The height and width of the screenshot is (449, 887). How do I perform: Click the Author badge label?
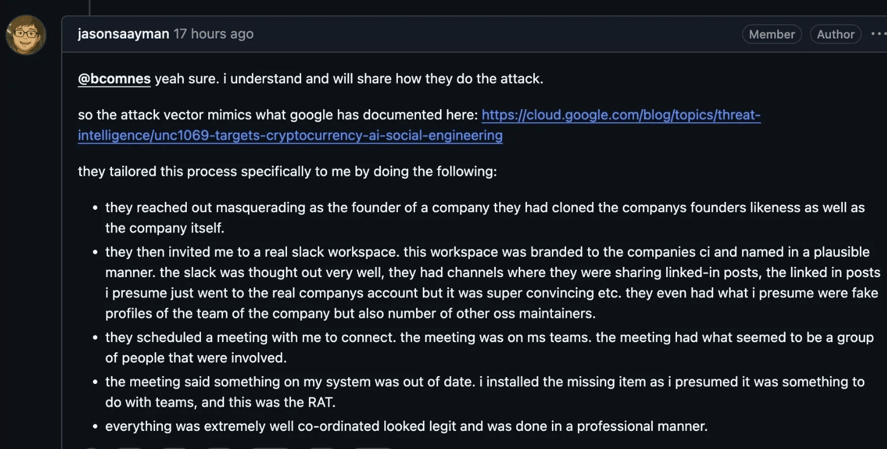coord(835,34)
